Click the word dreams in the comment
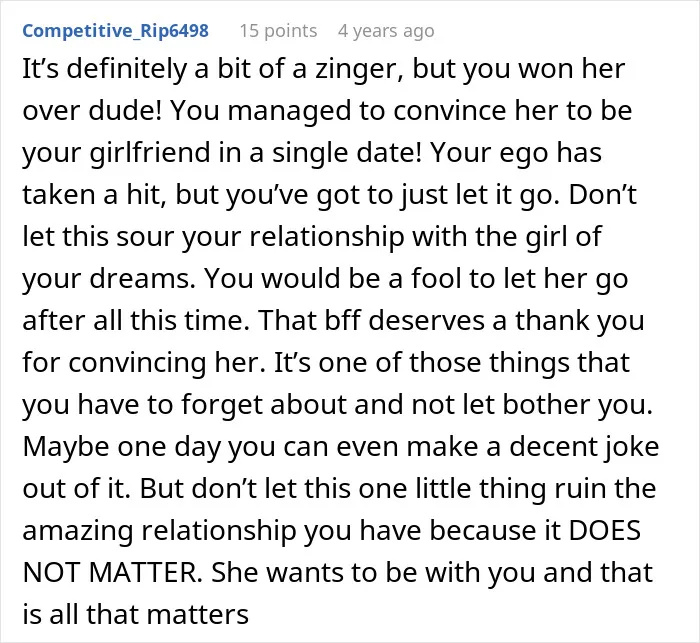Screen dimensions: 700x643 click(x=142, y=278)
